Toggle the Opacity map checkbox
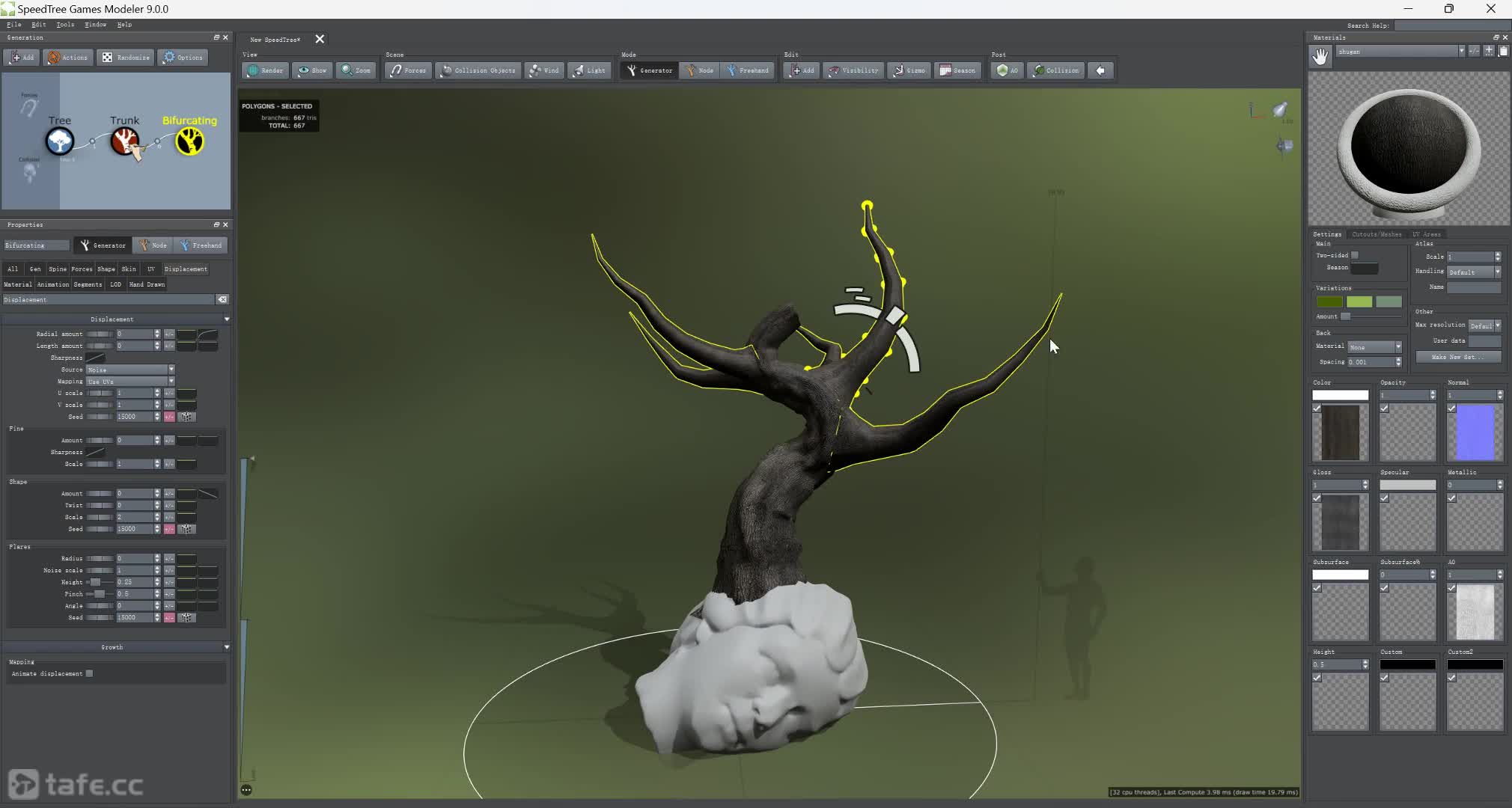1512x808 pixels. (x=1384, y=408)
